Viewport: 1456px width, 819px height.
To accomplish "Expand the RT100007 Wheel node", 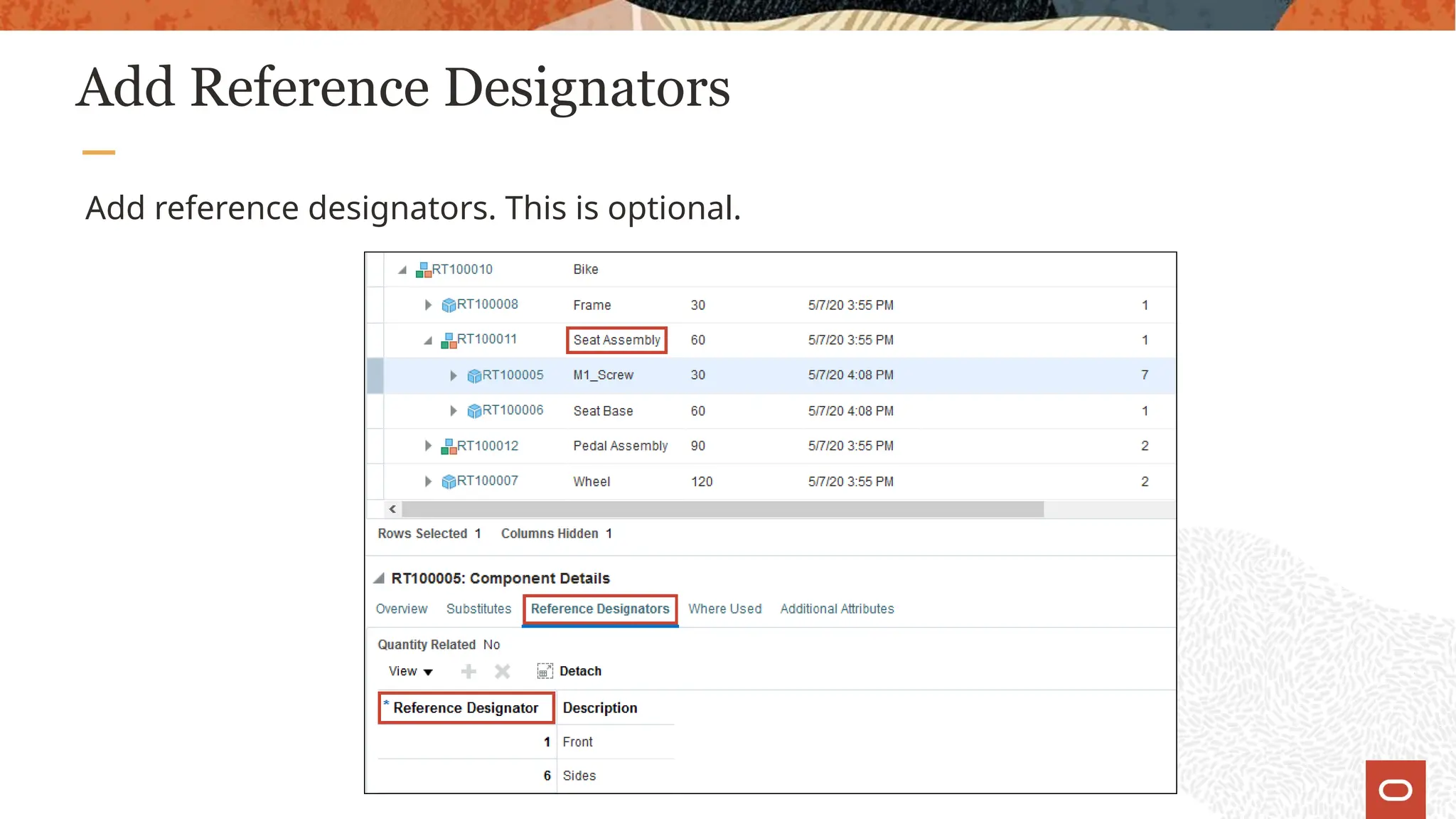I will pyautogui.click(x=428, y=481).
